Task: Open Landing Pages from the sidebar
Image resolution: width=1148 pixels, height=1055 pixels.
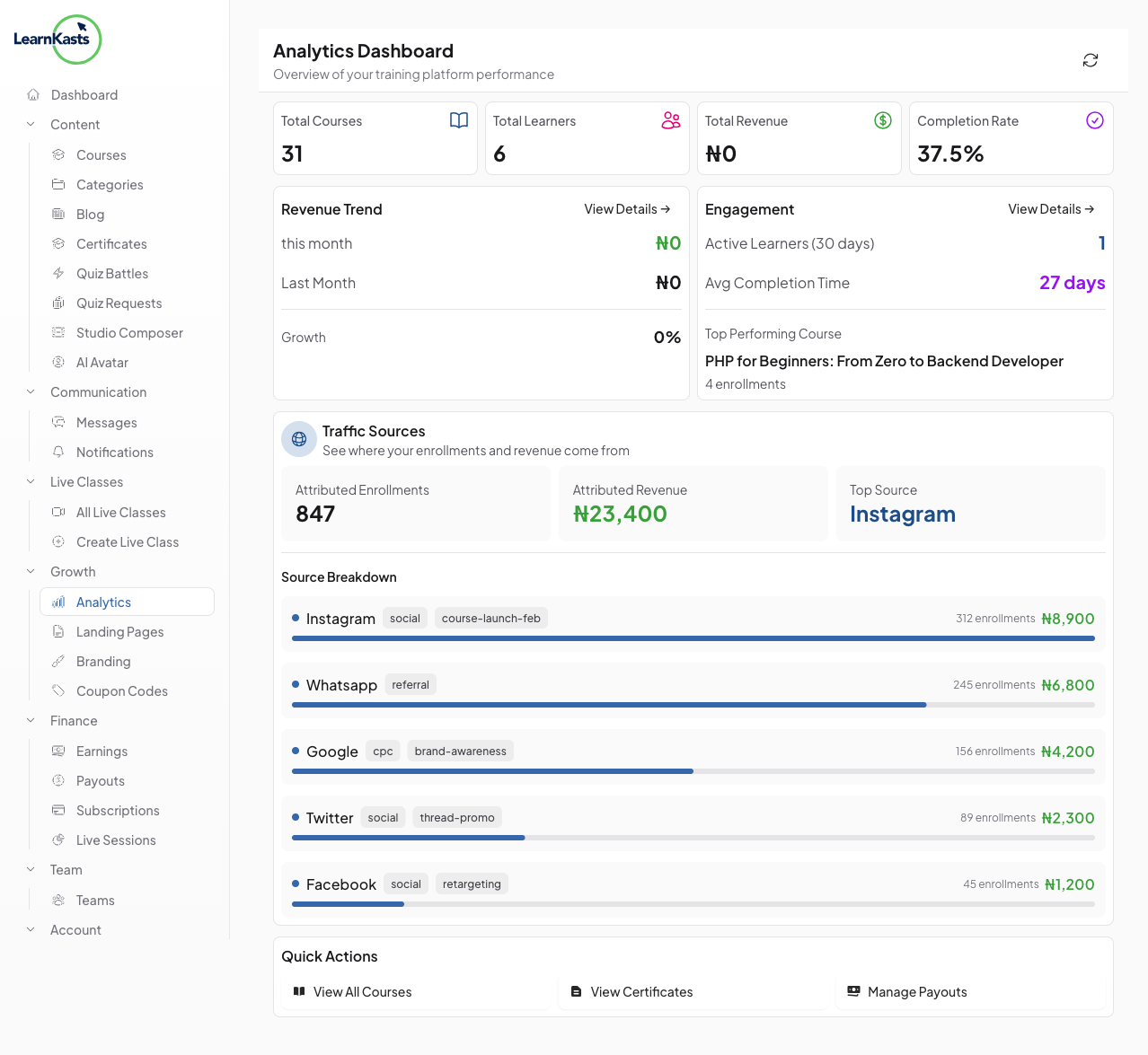Action: (x=119, y=632)
